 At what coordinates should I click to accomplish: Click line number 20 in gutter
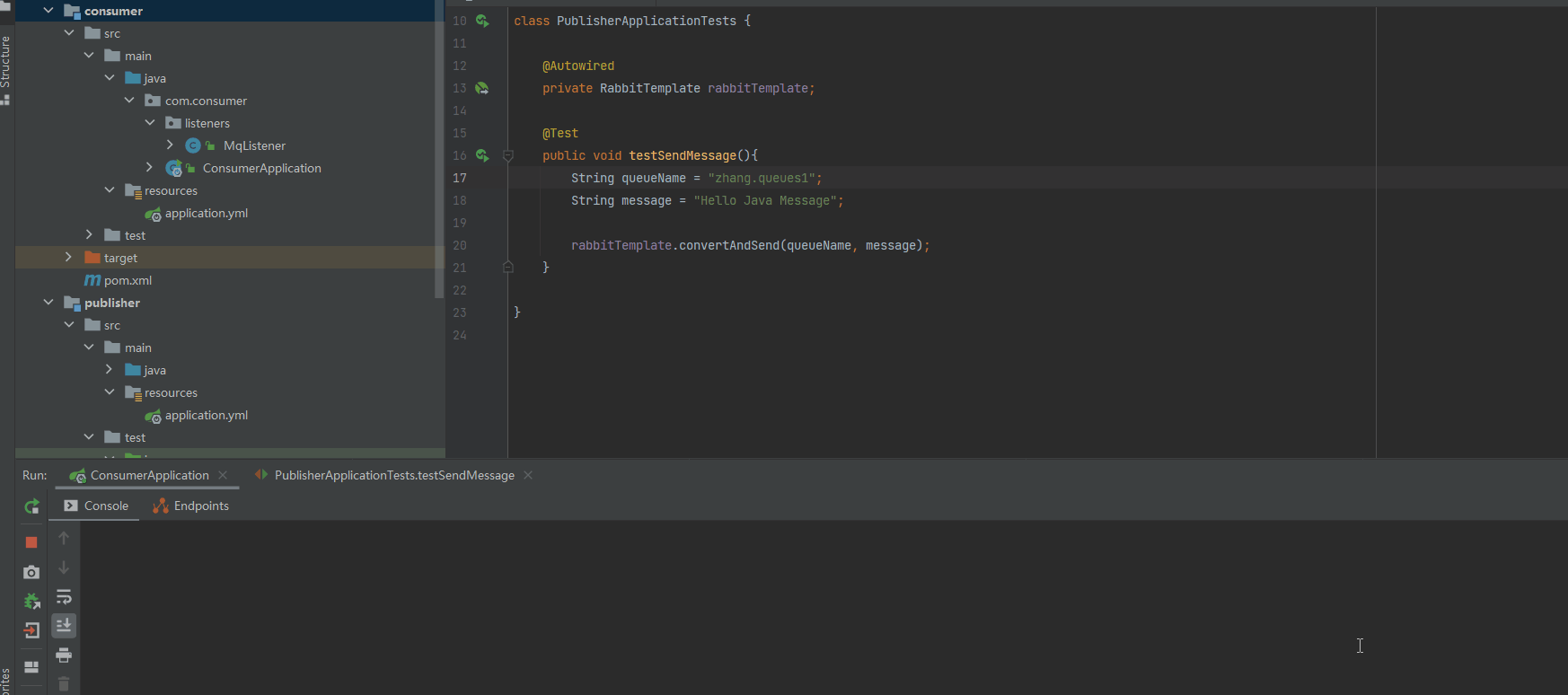coord(460,245)
